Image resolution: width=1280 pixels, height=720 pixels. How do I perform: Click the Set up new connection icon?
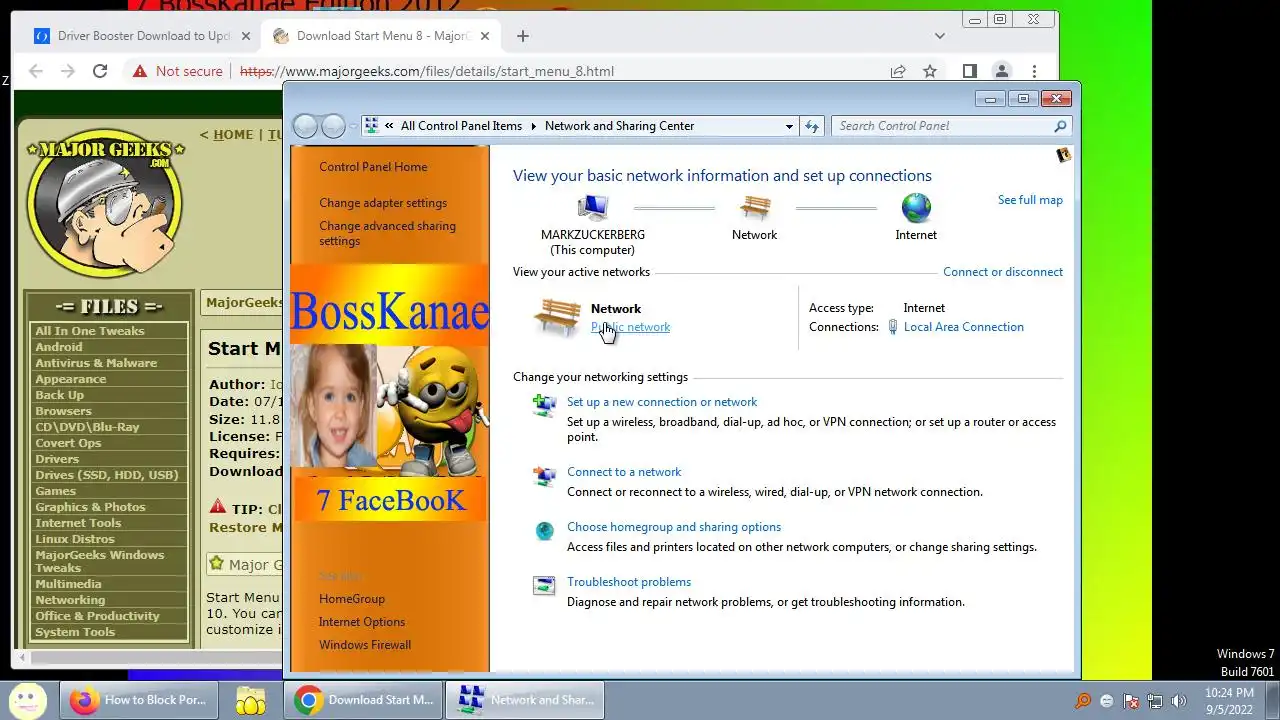pos(544,405)
